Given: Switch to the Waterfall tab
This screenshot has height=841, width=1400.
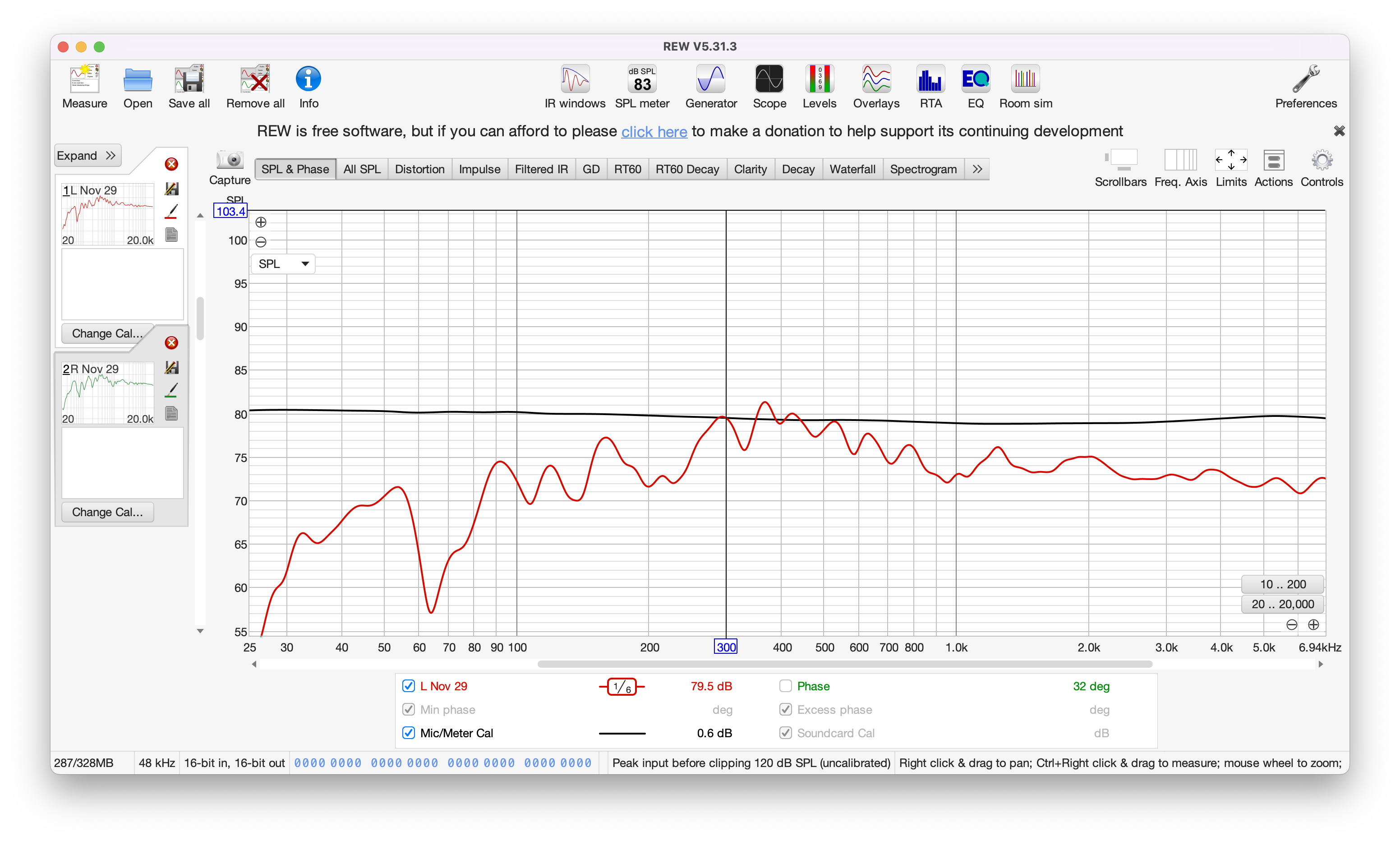Looking at the screenshot, I should pos(852,169).
